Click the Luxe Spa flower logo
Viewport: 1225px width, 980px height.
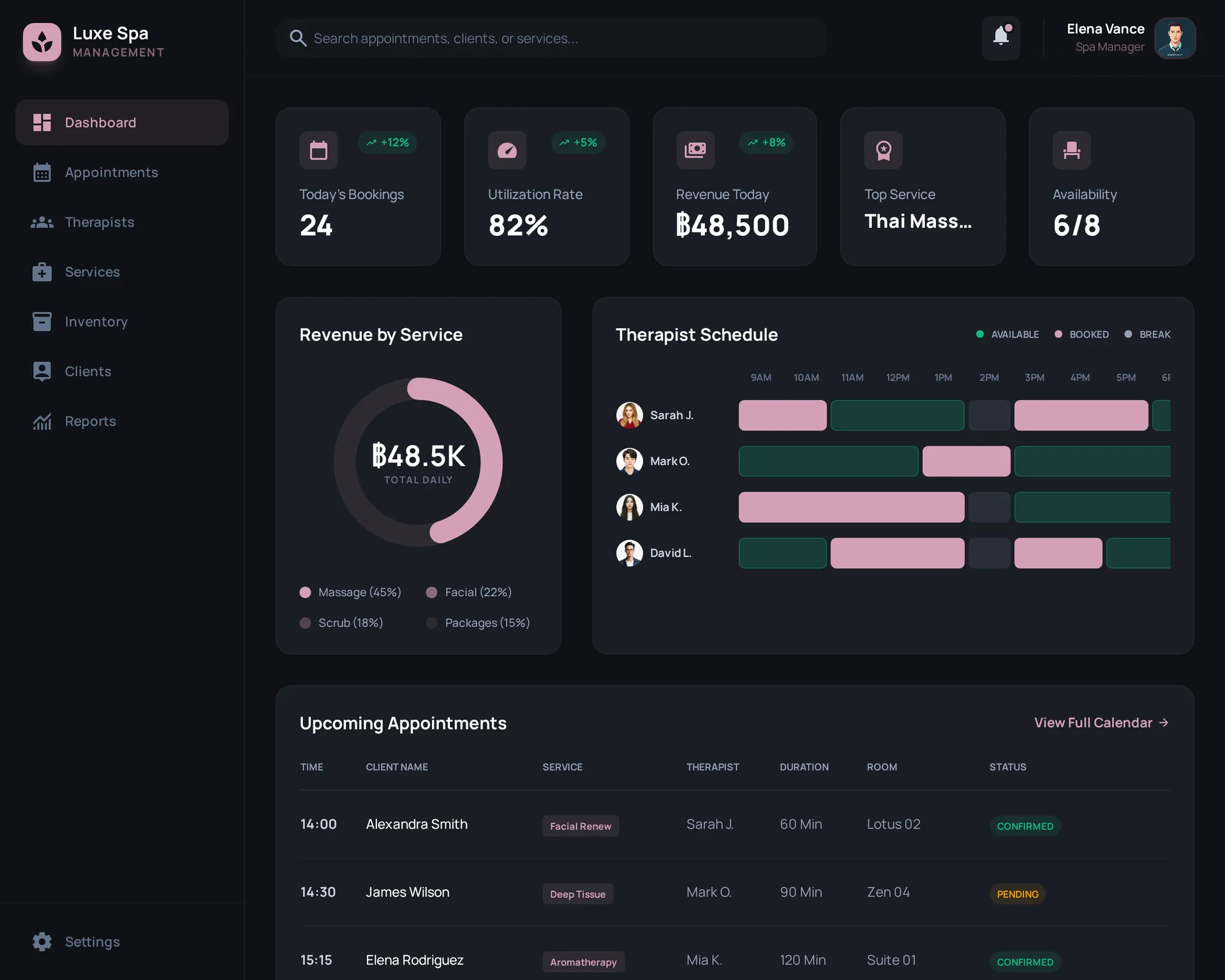coord(42,41)
